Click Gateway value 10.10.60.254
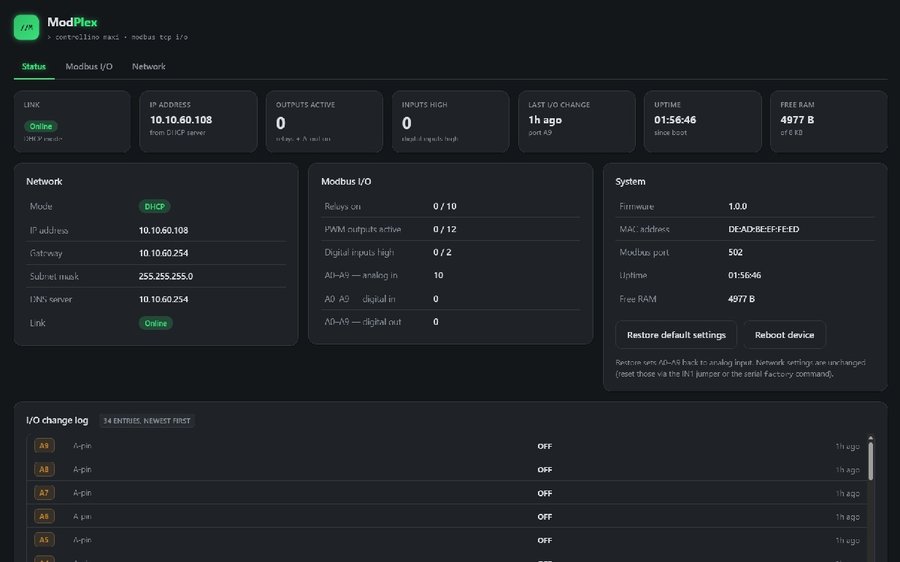900x562 pixels. click(x=163, y=253)
